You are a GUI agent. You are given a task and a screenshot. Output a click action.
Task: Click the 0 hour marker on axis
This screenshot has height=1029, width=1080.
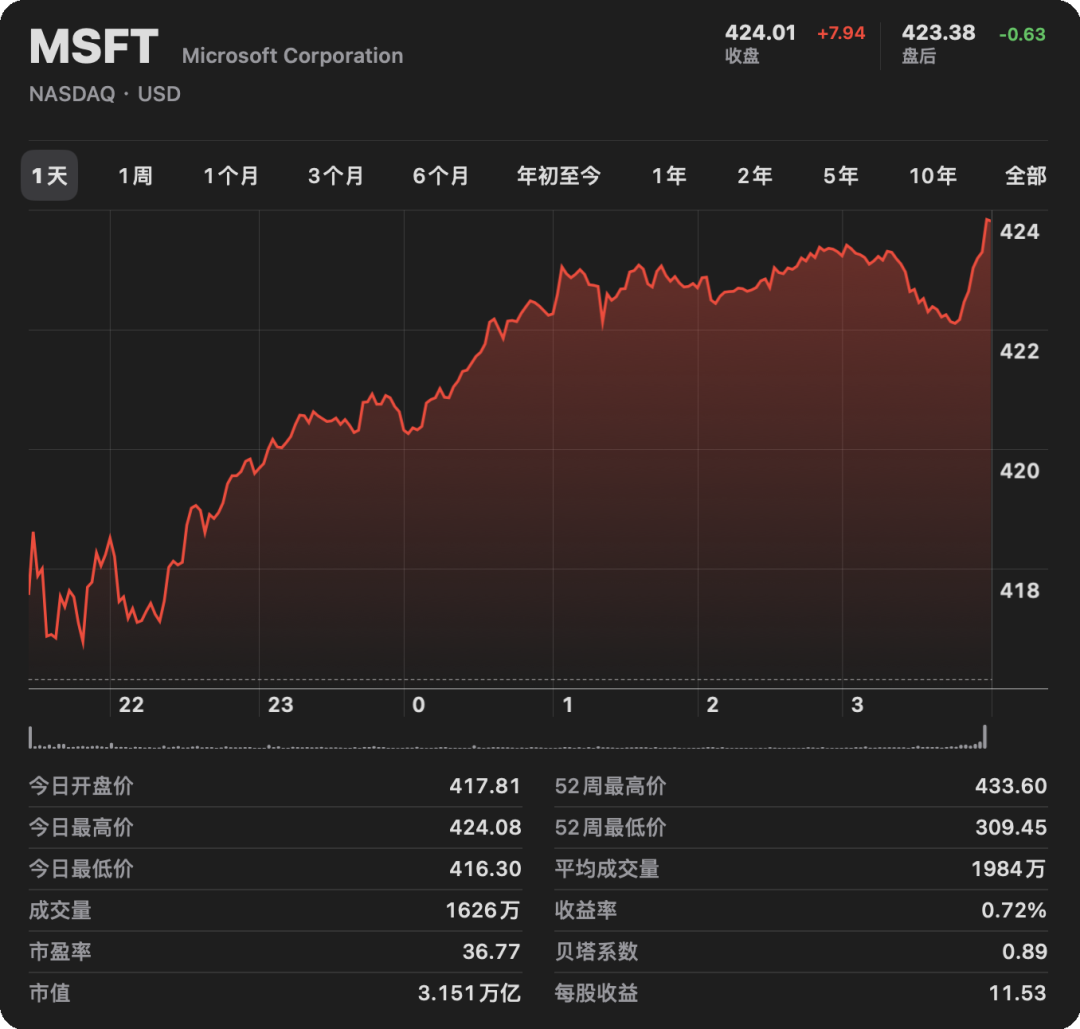click(419, 705)
